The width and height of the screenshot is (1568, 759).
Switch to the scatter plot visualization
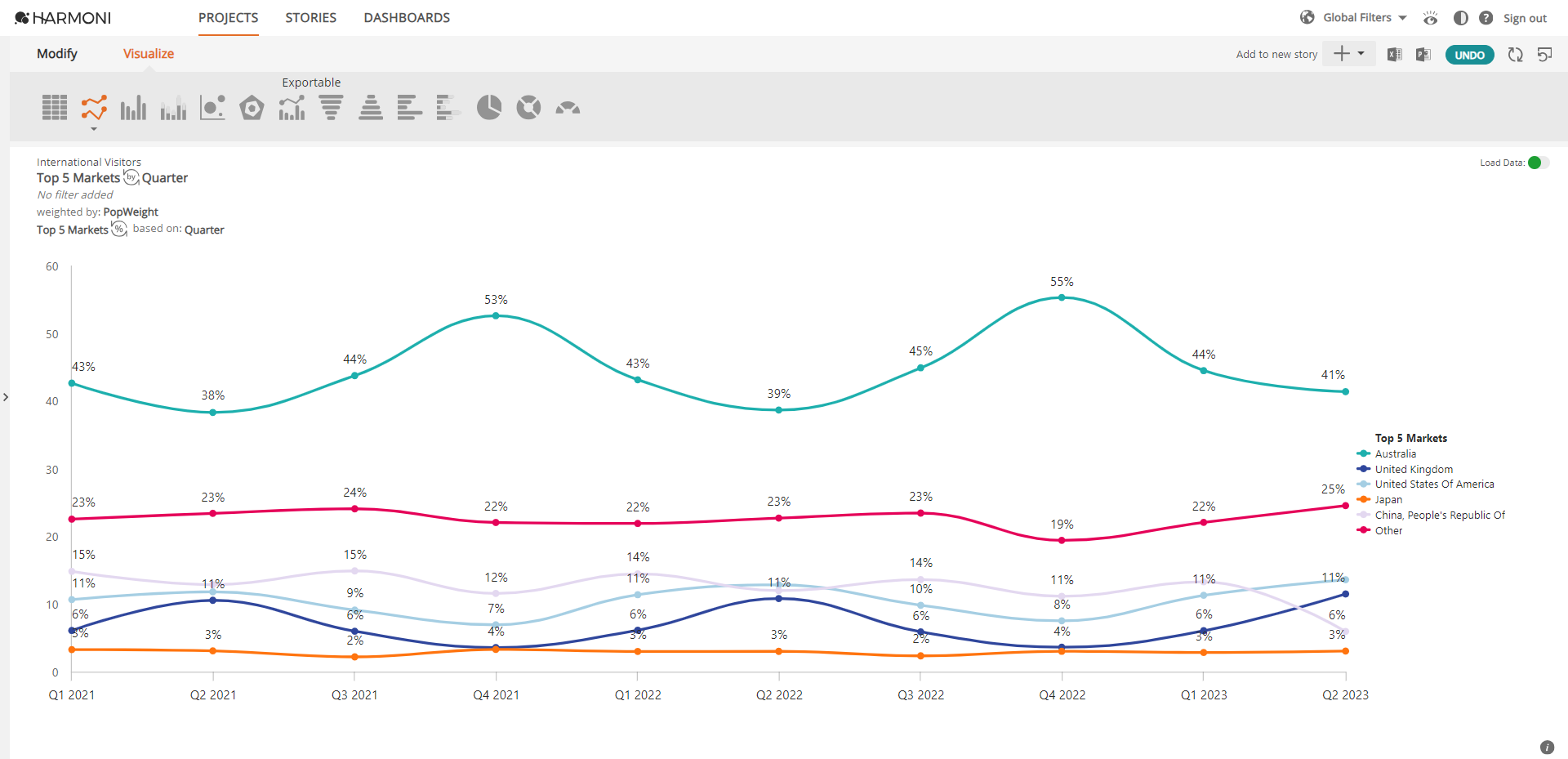tap(212, 107)
